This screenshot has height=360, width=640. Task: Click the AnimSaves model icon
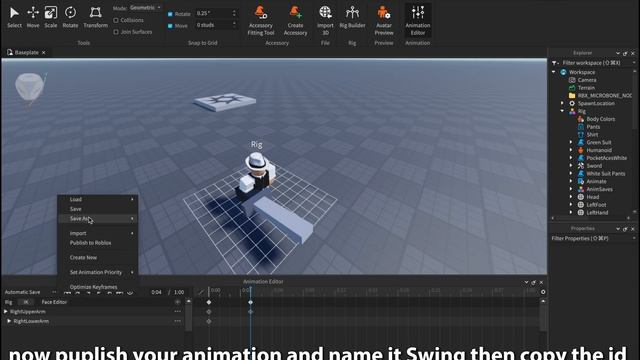coord(581,189)
